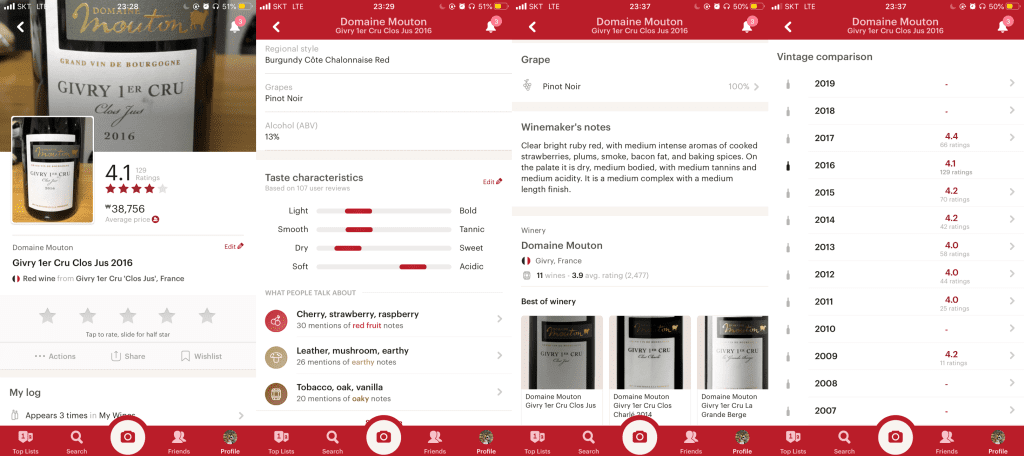
Task: Open notifications bell on Vintage comparison screen
Action: 1003,26
